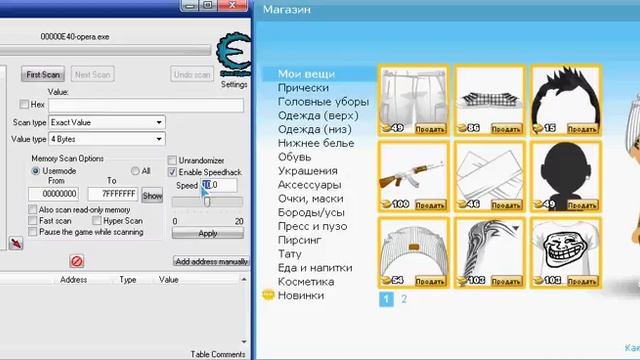The width and height of the screenshot is (640, 360).
Task: Open the Новинки category
Action: pos(301,295)
